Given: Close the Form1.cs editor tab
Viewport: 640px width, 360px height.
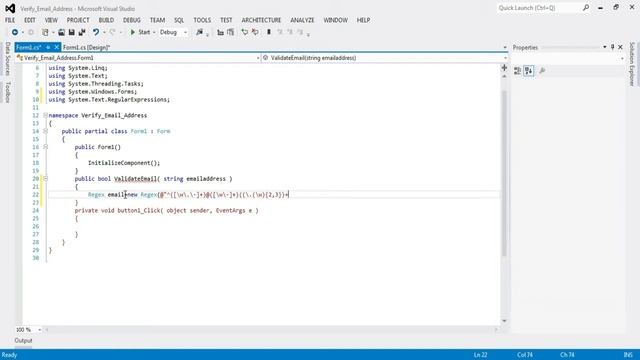Looking at the screenshot, I should pyautogui.click(x=56, y=47).
